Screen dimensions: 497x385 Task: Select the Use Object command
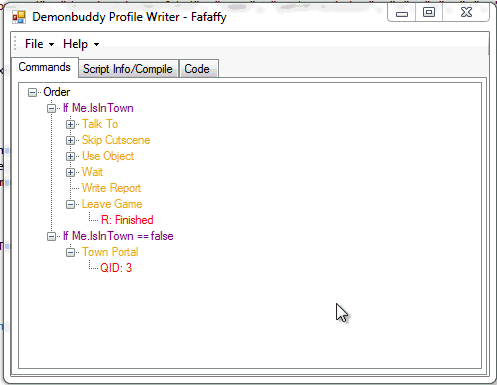click(108, 156)
